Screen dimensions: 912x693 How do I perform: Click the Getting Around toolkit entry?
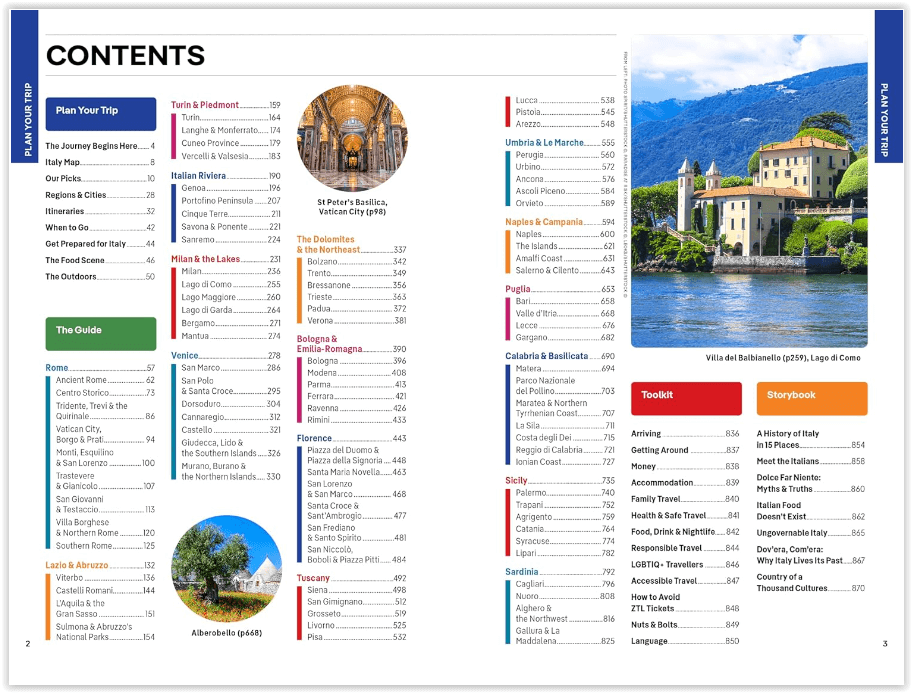660,450
